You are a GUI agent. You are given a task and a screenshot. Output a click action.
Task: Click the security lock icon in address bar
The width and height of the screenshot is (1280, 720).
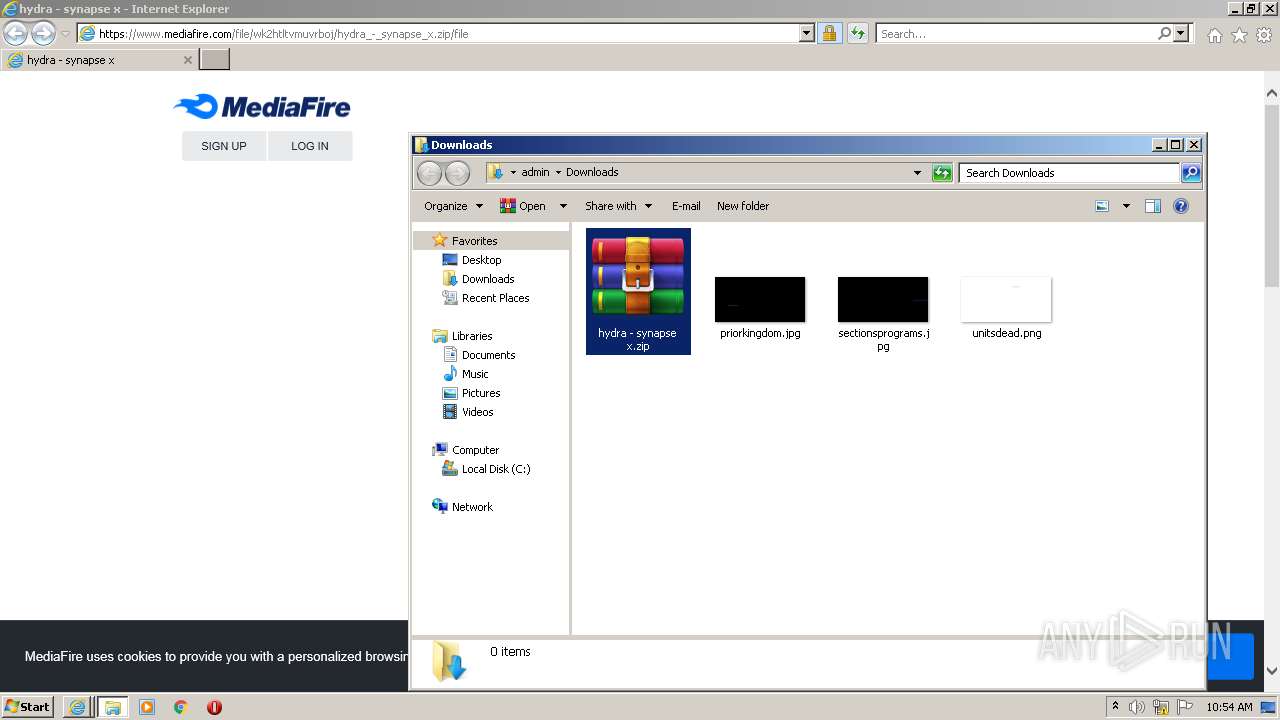(829, 33)
